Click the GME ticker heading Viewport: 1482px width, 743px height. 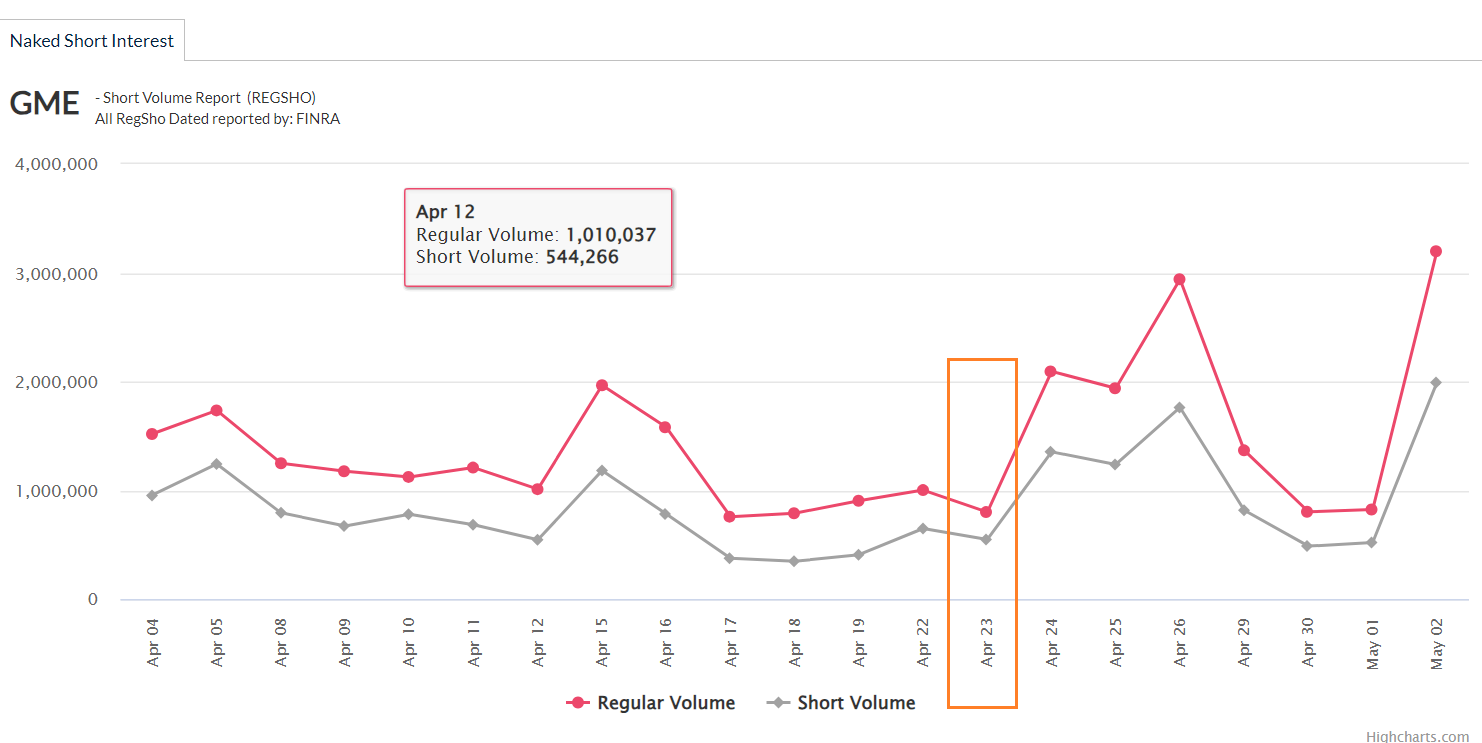point(44,103)
